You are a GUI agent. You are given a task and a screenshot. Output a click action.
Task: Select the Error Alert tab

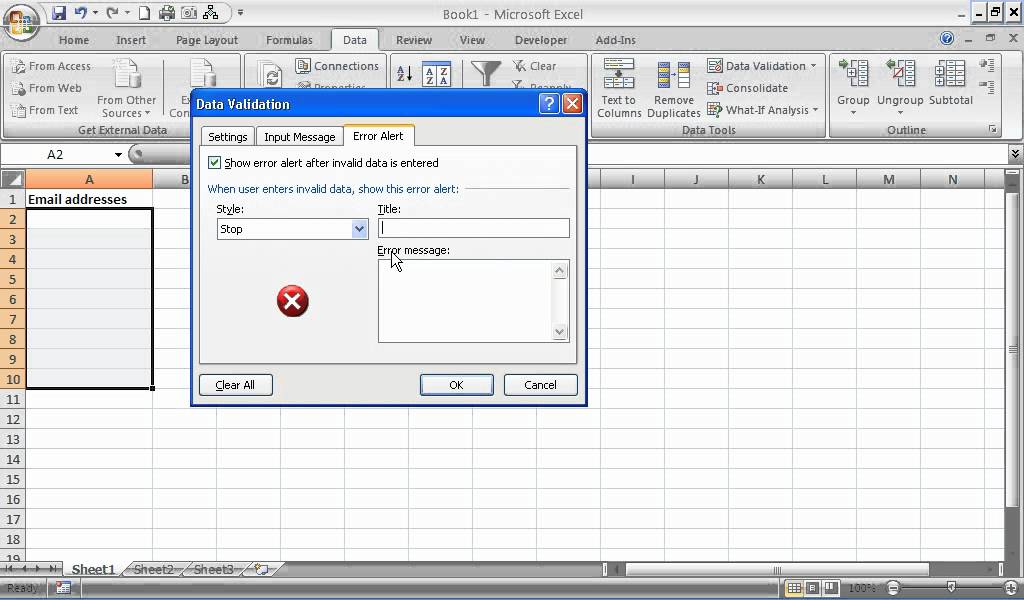[378, 135]
